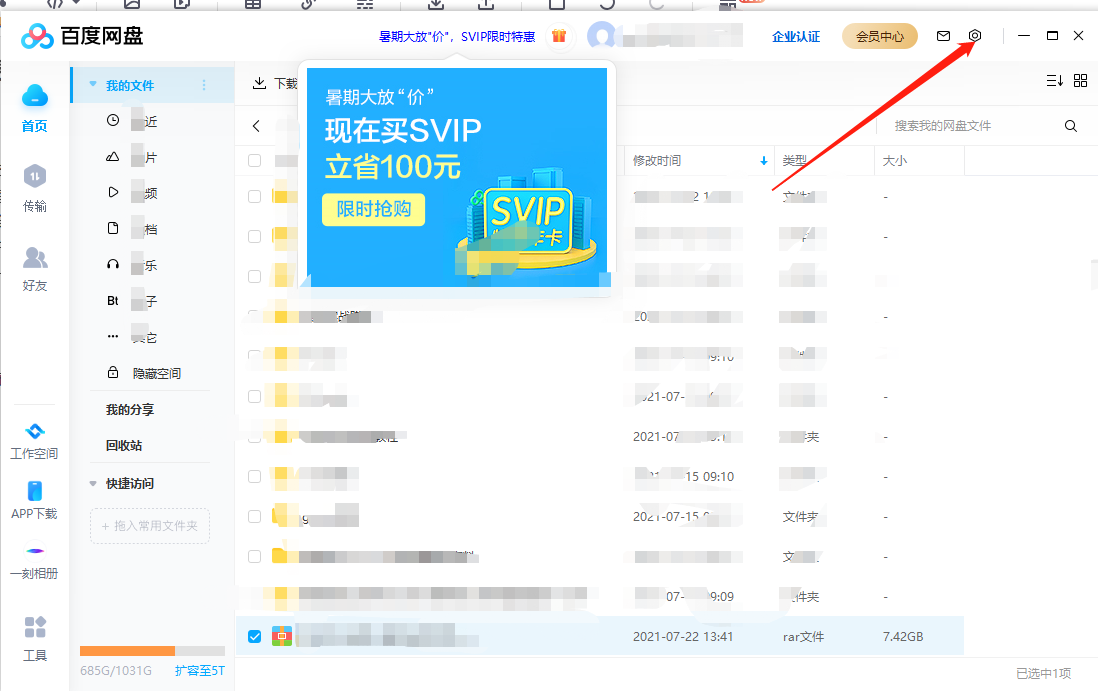This screenshot has height=691, width=1098.
Task: Click the Baidu Netdisk logo
Action: [82, 36]
